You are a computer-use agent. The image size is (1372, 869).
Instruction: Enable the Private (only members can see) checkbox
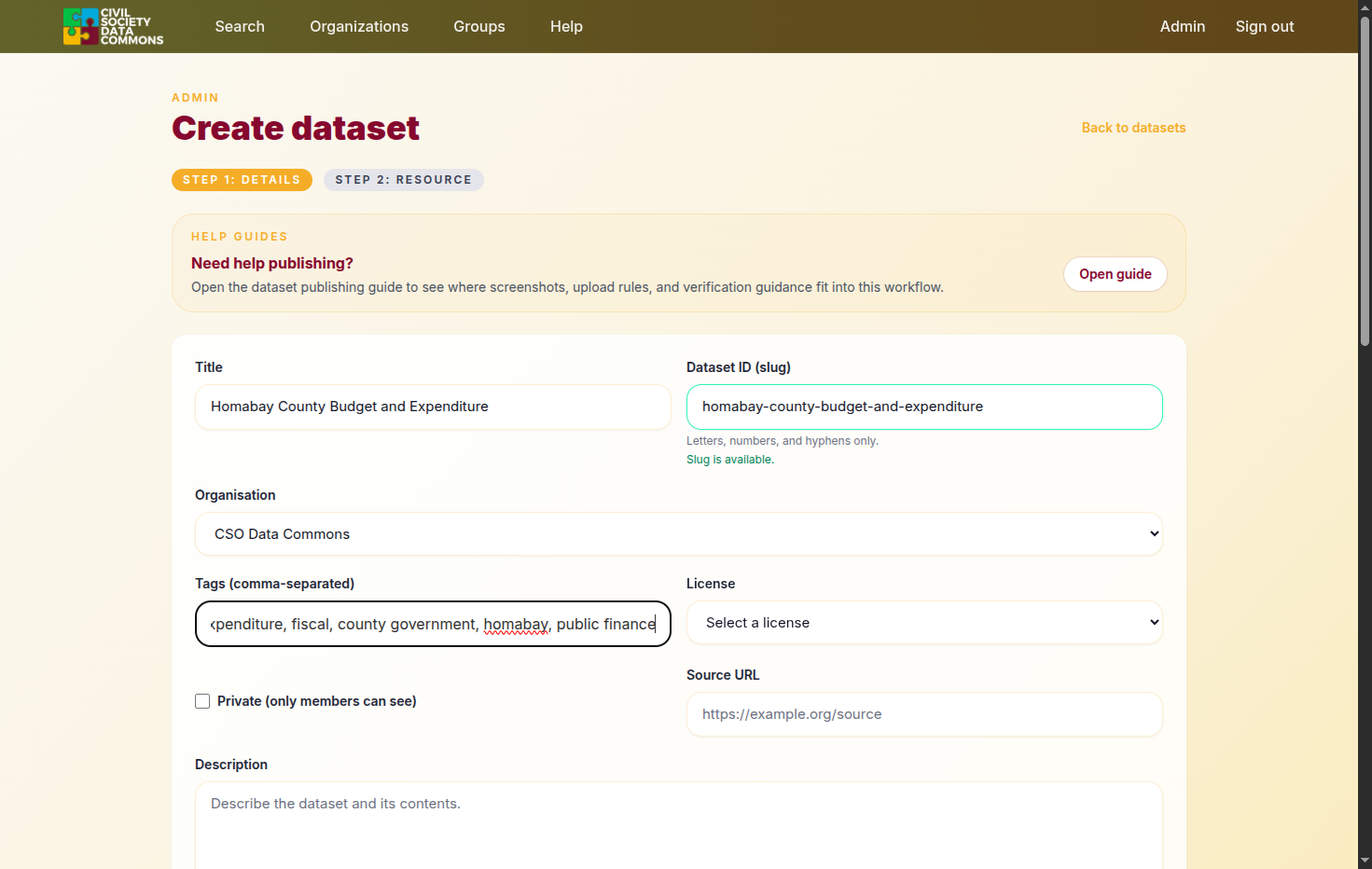click(202, 701)
